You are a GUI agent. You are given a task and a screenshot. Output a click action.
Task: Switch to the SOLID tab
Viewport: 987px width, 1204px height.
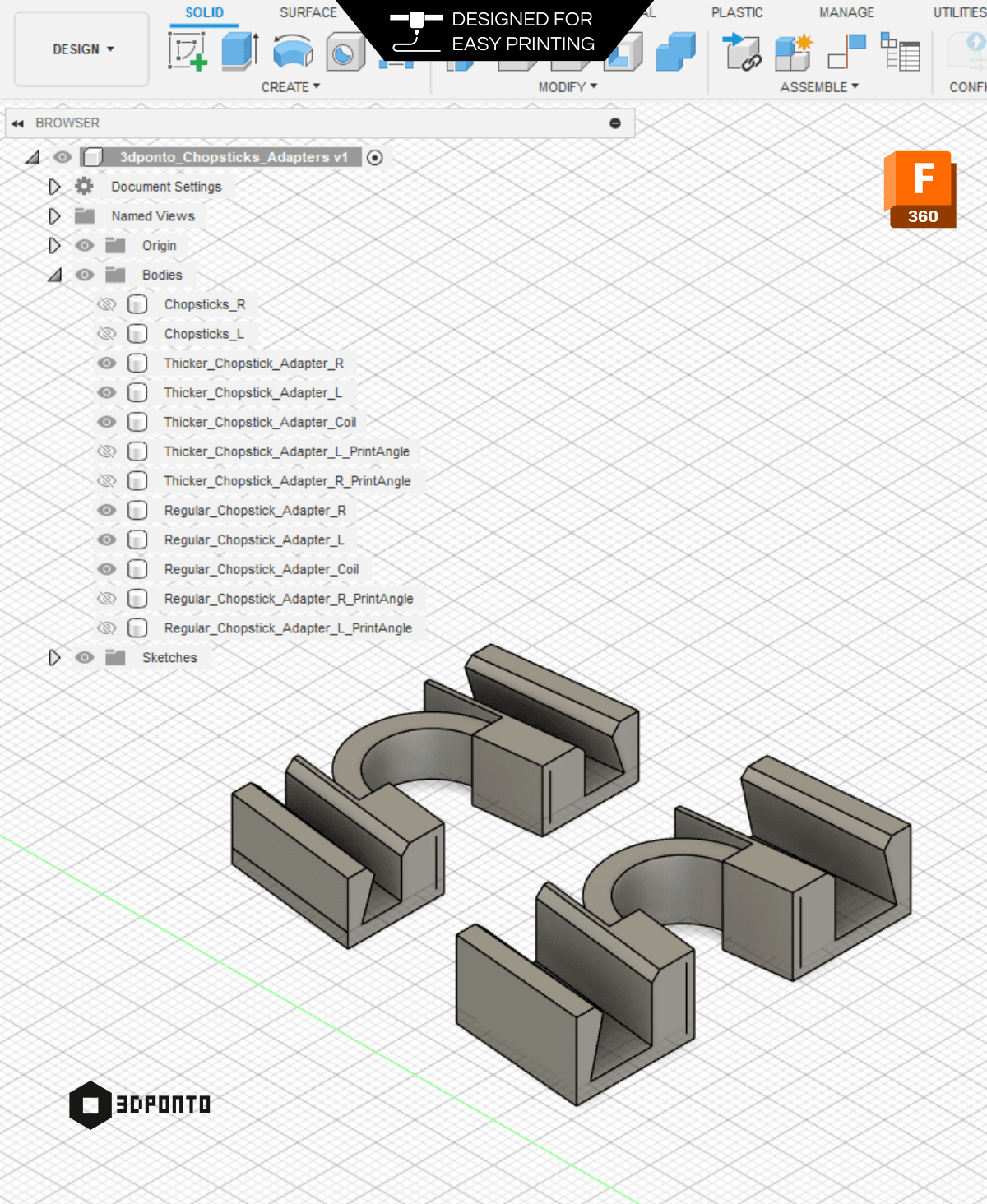204,12
